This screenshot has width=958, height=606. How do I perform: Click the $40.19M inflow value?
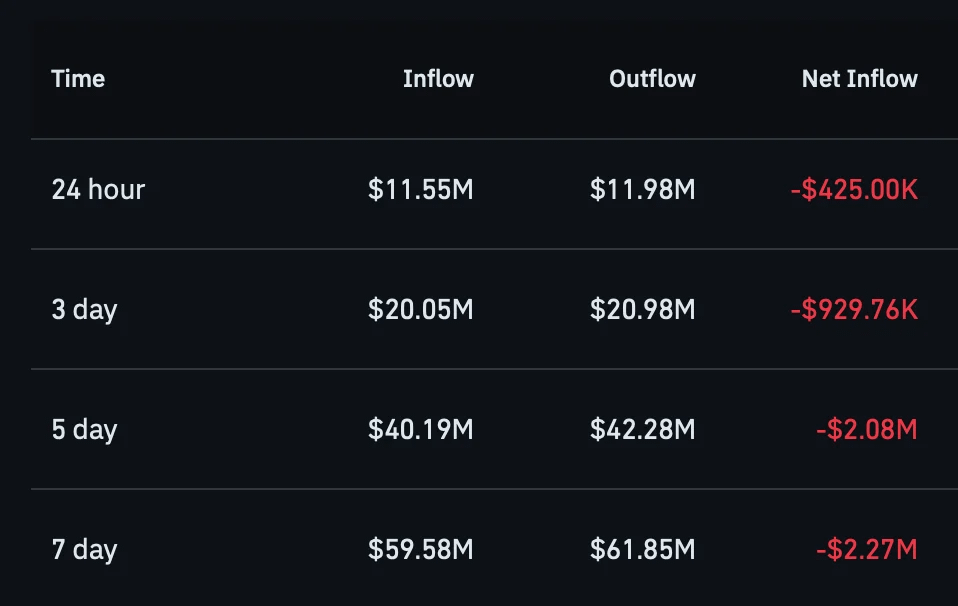421,429
